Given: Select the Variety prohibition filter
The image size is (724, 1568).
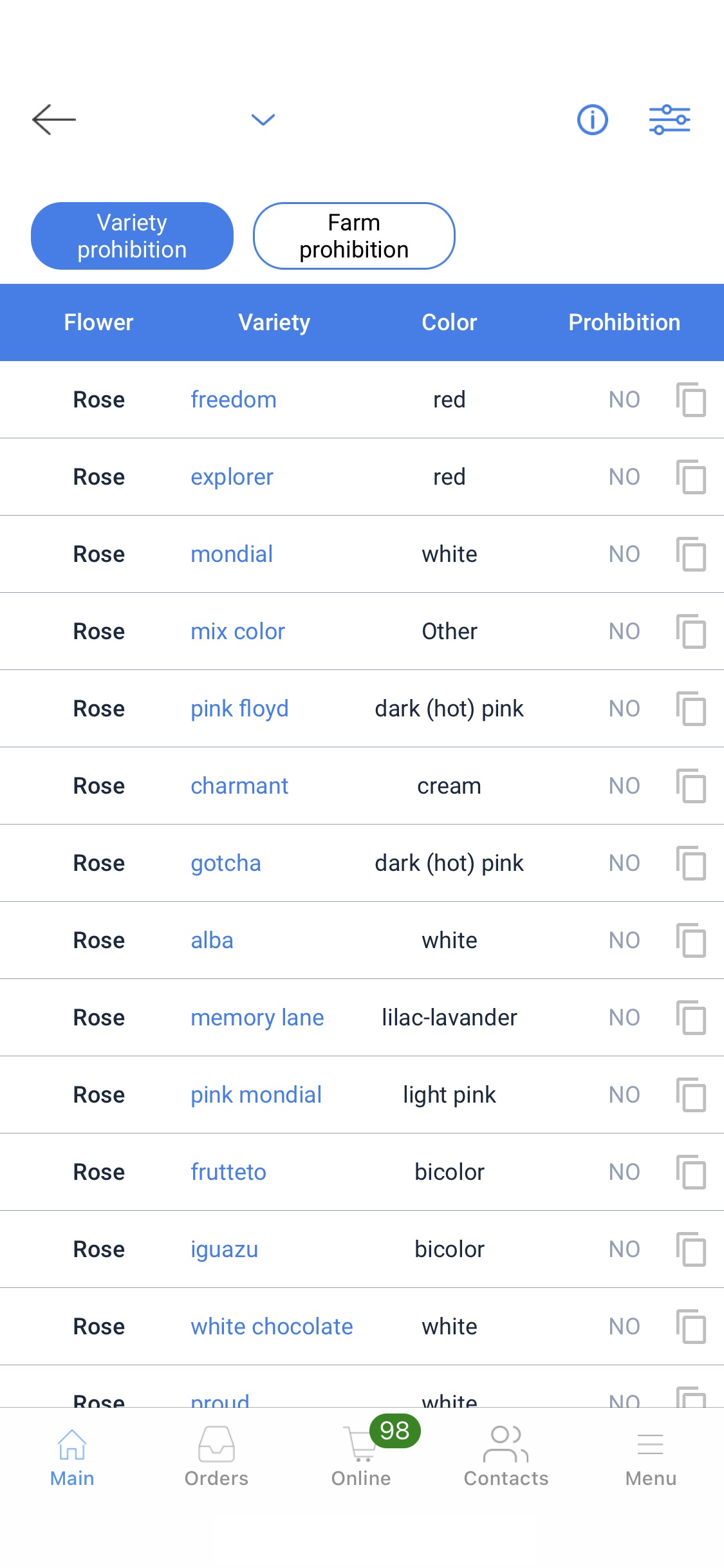Looking at the screenshot, I should point(132,236).
